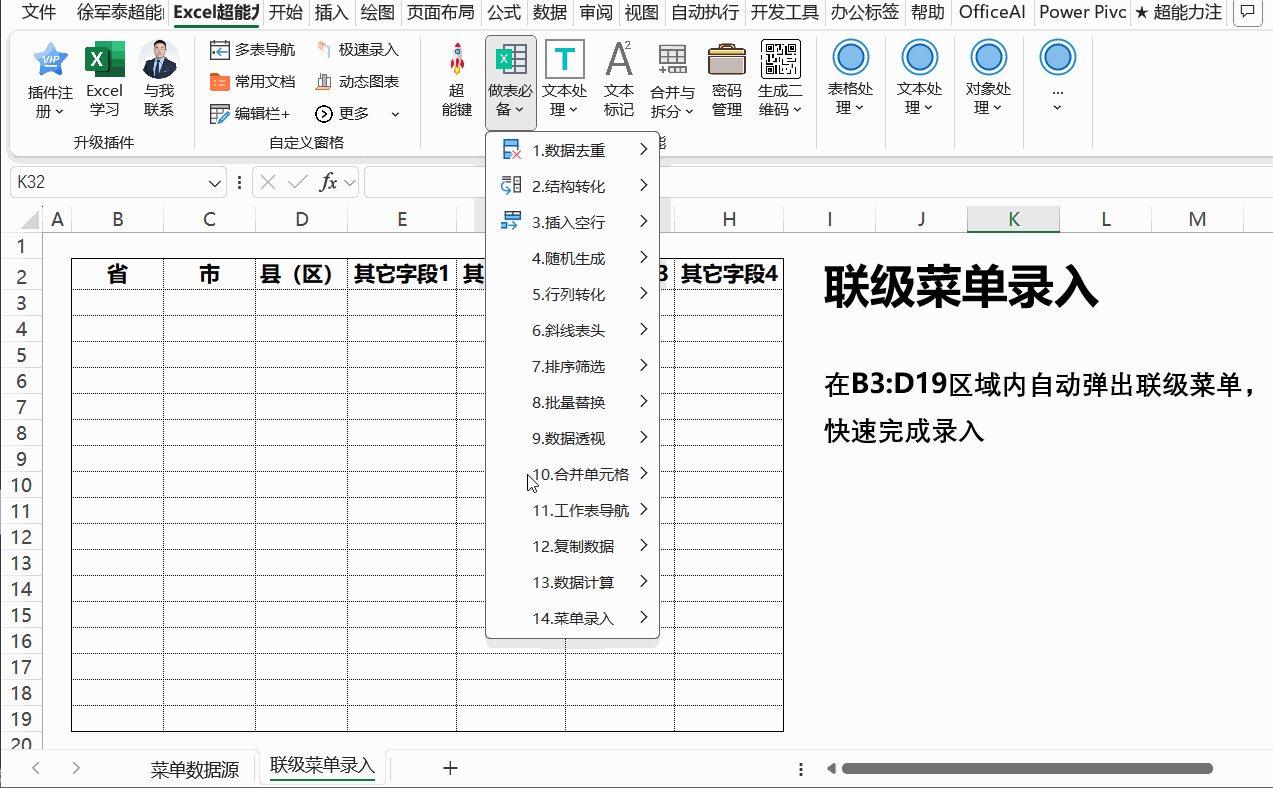This screenshot has height=788, width=1273.
Task: Open 动态图表 tool
Action: click(x=356, y=82)
